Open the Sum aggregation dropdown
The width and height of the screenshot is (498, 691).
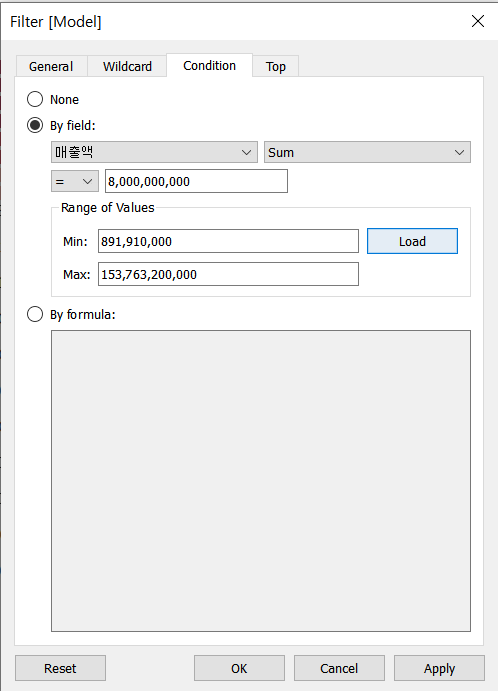coord(367,152)
